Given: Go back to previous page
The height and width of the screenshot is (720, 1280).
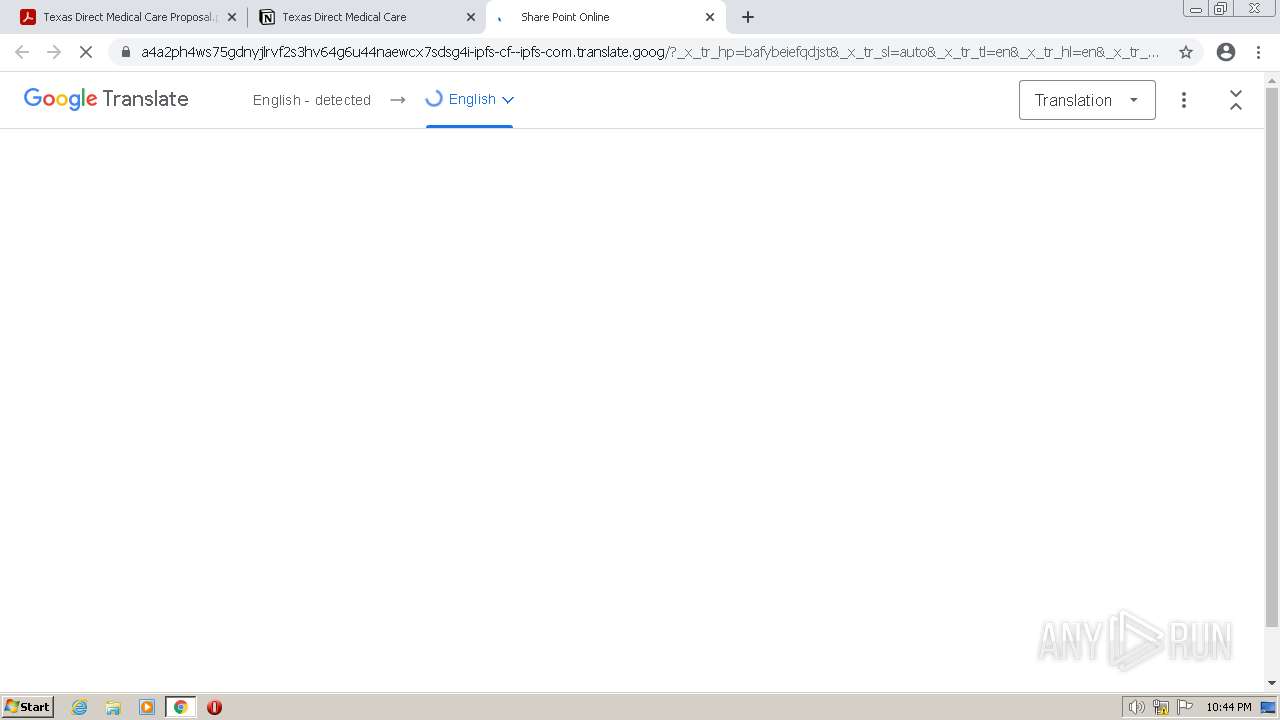Looking at the screenshot, I should tap(22, 52).
